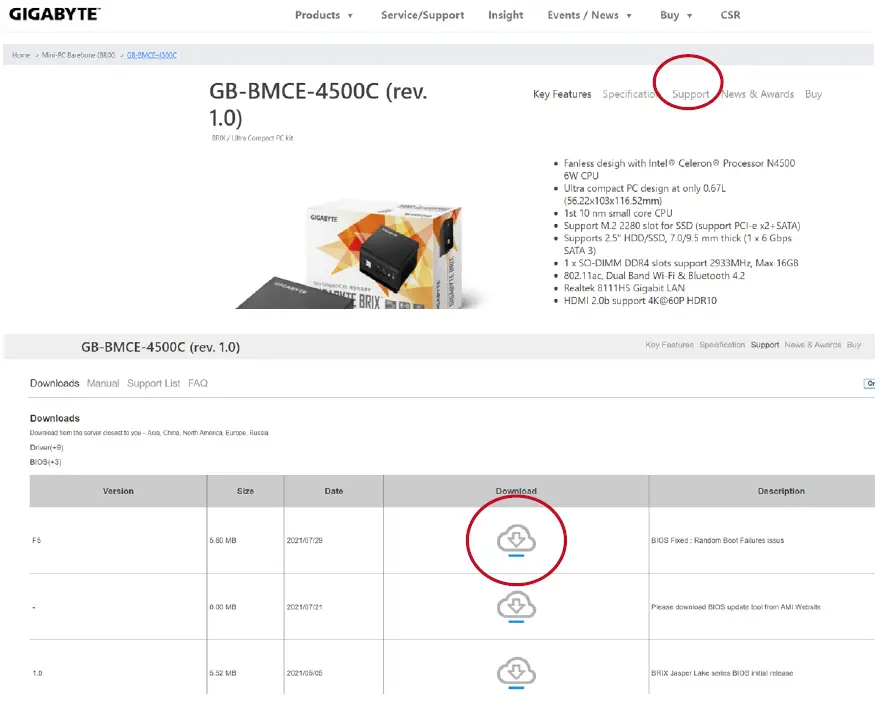The height and width of the screenshot is (712, 880).
Task: Expand the Events / News dropdown arrow
Action: click(x=629, y=16)
